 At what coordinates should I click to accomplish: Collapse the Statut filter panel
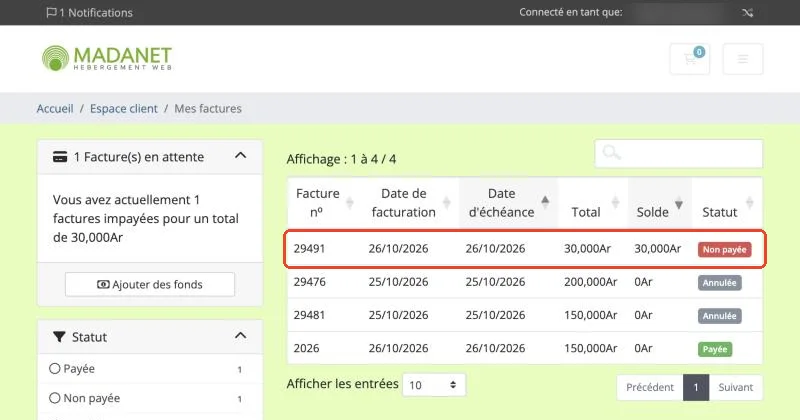coord(240,336)
